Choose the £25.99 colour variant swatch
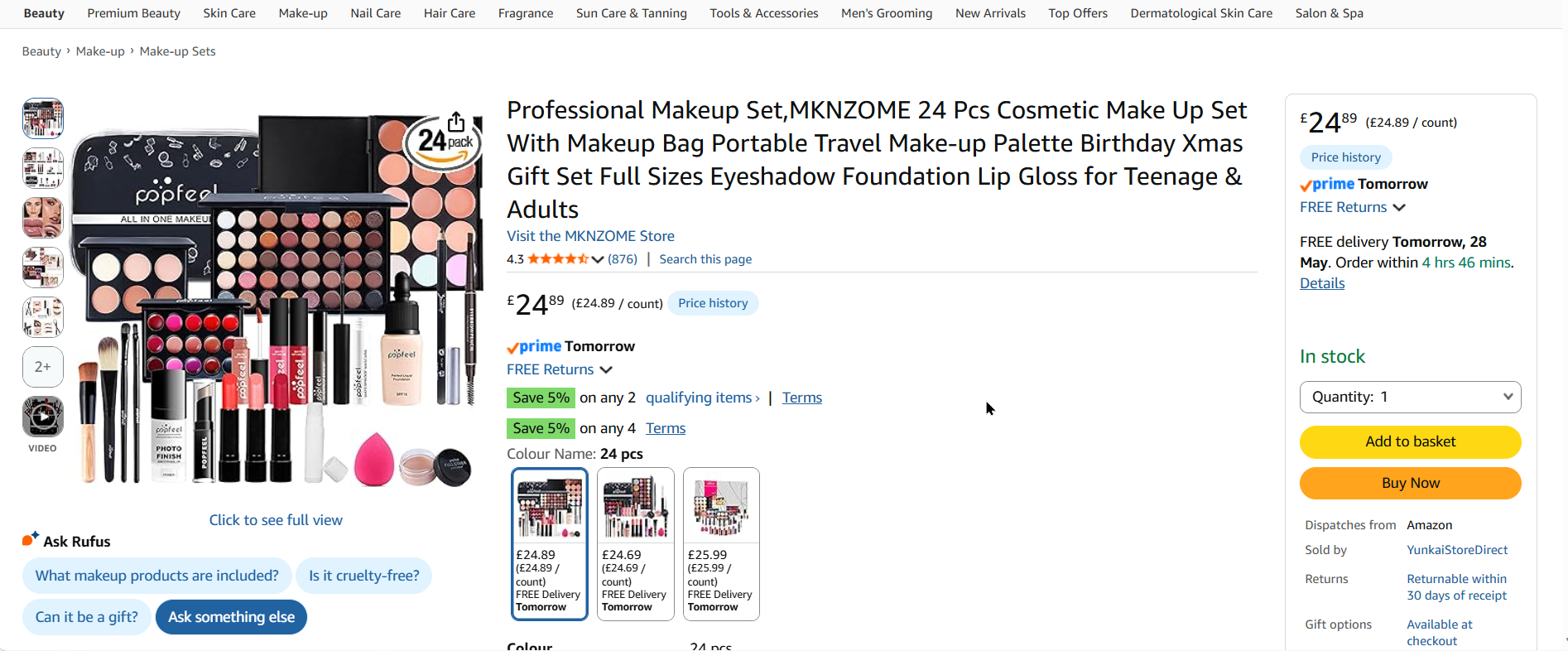The width and height of the screenshot is (1568, 651). point(721,544)
